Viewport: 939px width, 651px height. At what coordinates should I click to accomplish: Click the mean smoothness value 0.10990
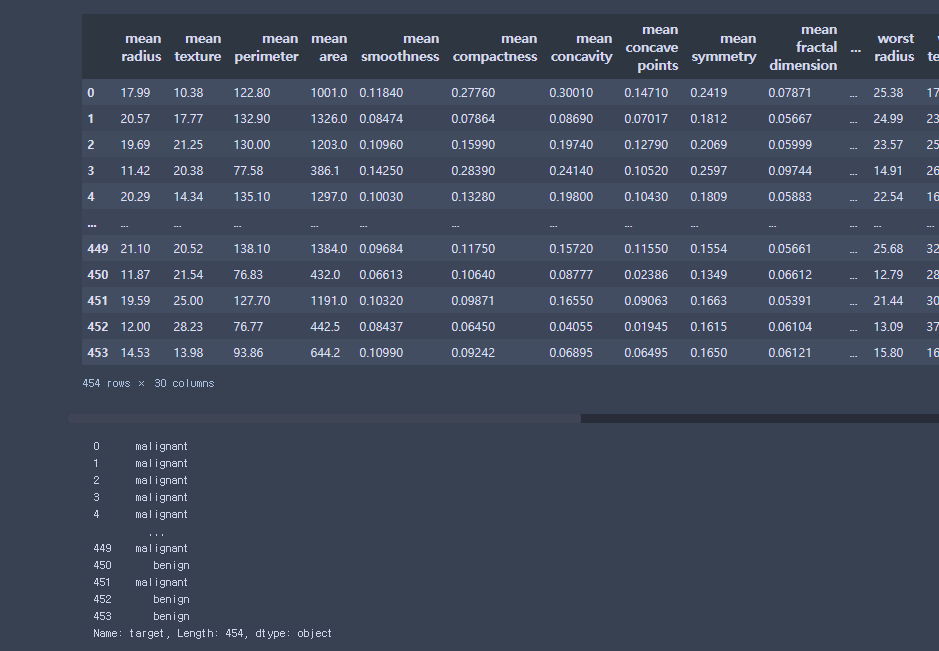381,353
